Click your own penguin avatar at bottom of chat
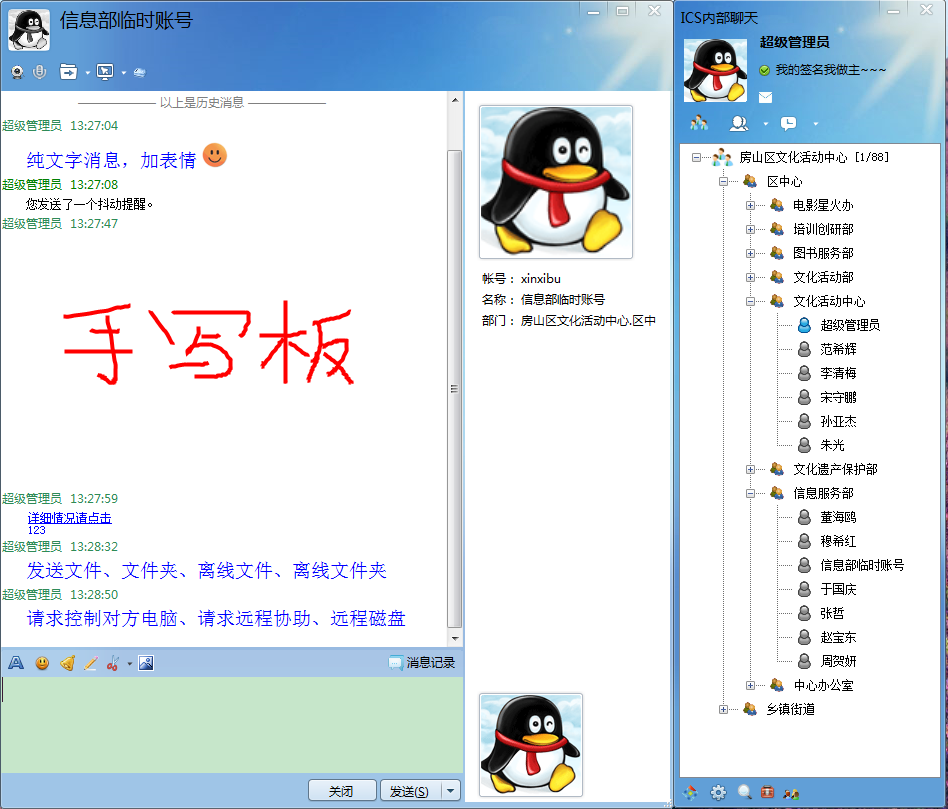Image resolution: width=948 pixels, height=809 pixels. 531,744
